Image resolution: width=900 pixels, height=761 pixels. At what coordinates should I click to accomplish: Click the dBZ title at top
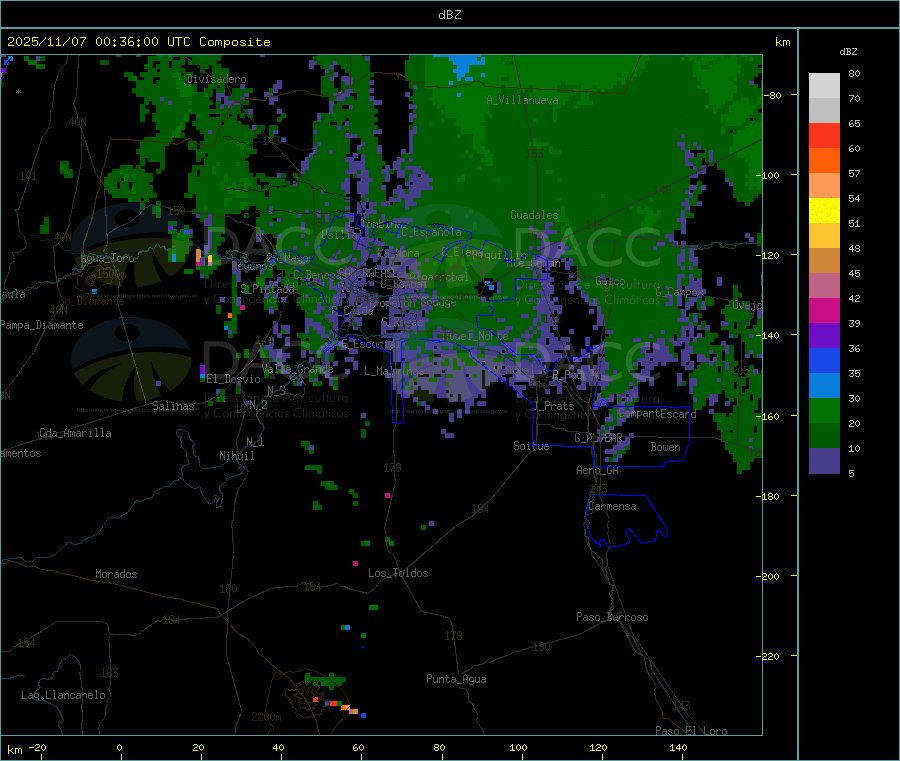(x=449, y=15)
